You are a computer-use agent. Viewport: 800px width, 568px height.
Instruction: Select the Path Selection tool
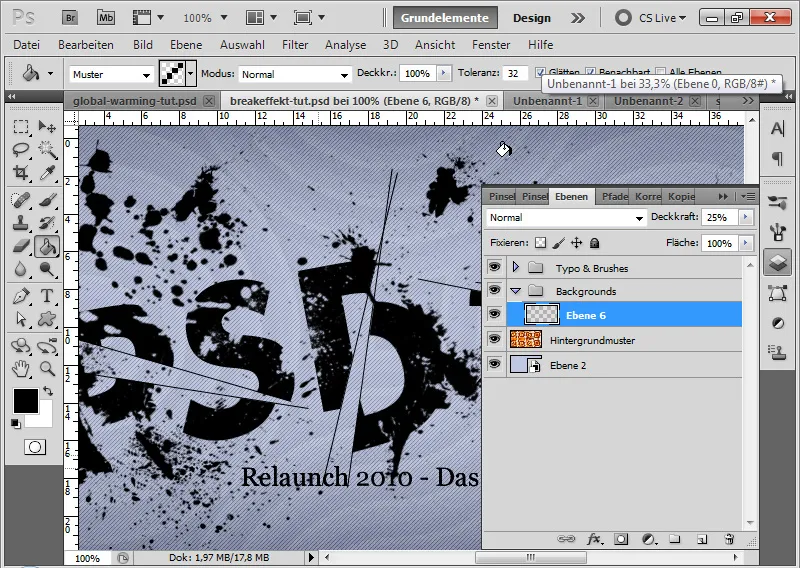click(x=20, y=319)
